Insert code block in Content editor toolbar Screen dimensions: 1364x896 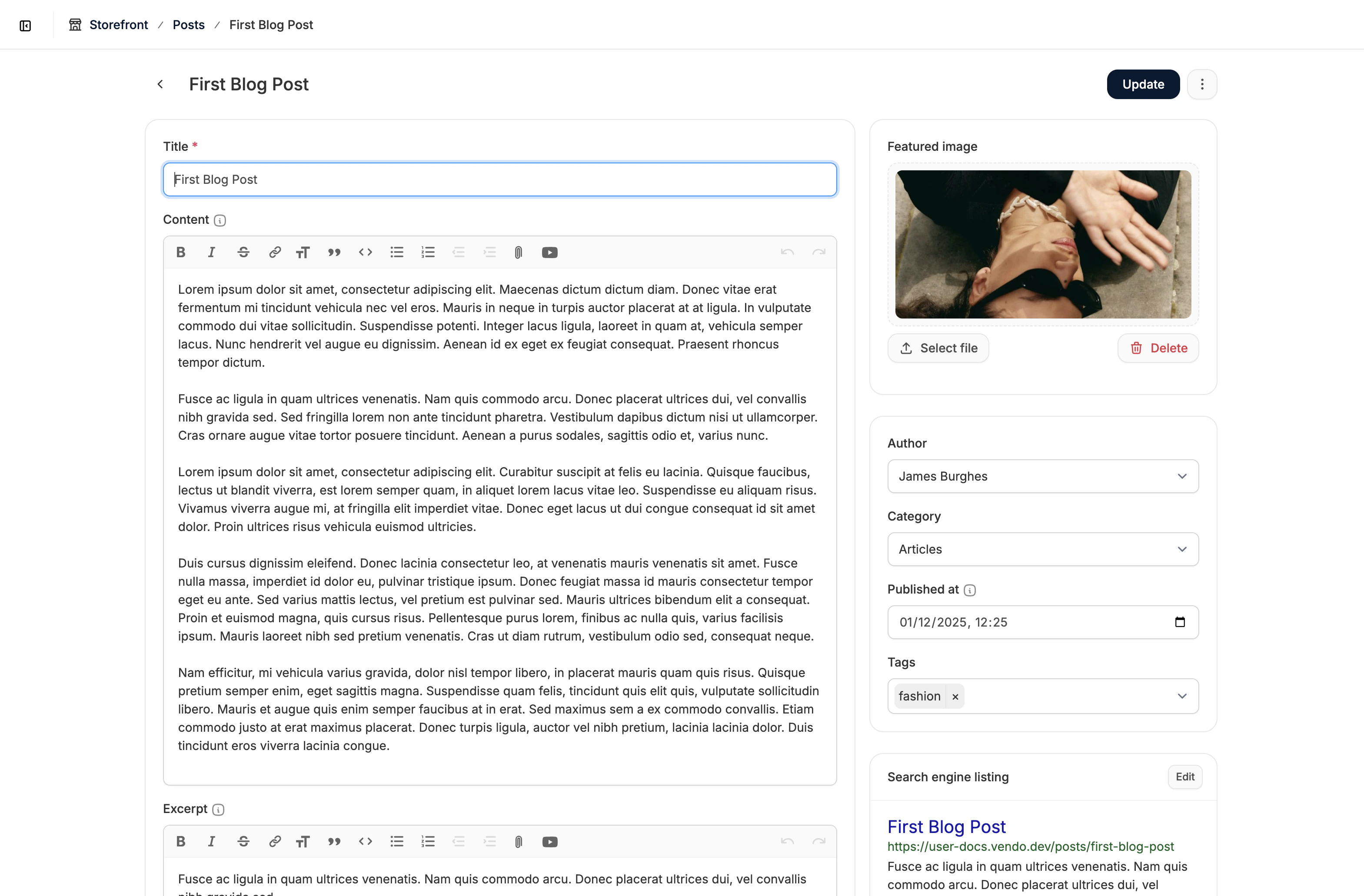(365, 252)
